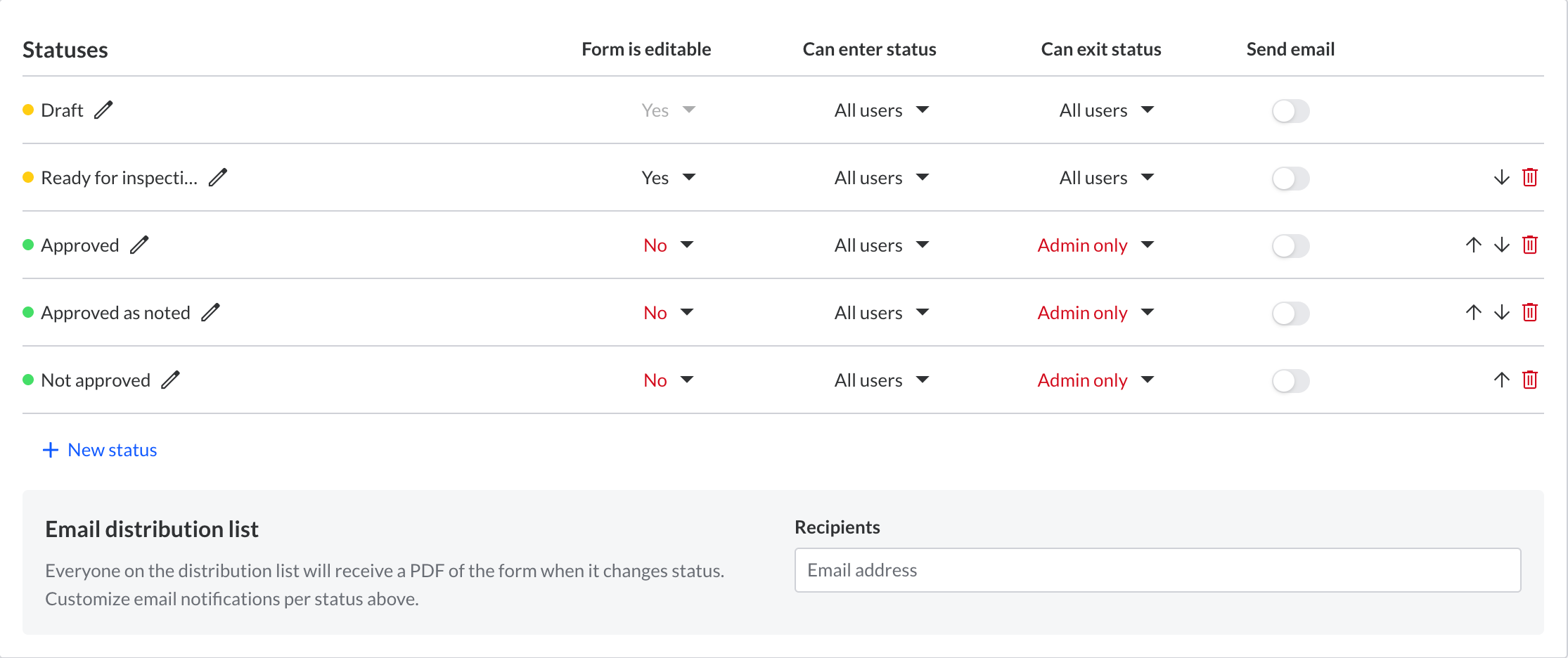Add a New status

tap(100, 450)
